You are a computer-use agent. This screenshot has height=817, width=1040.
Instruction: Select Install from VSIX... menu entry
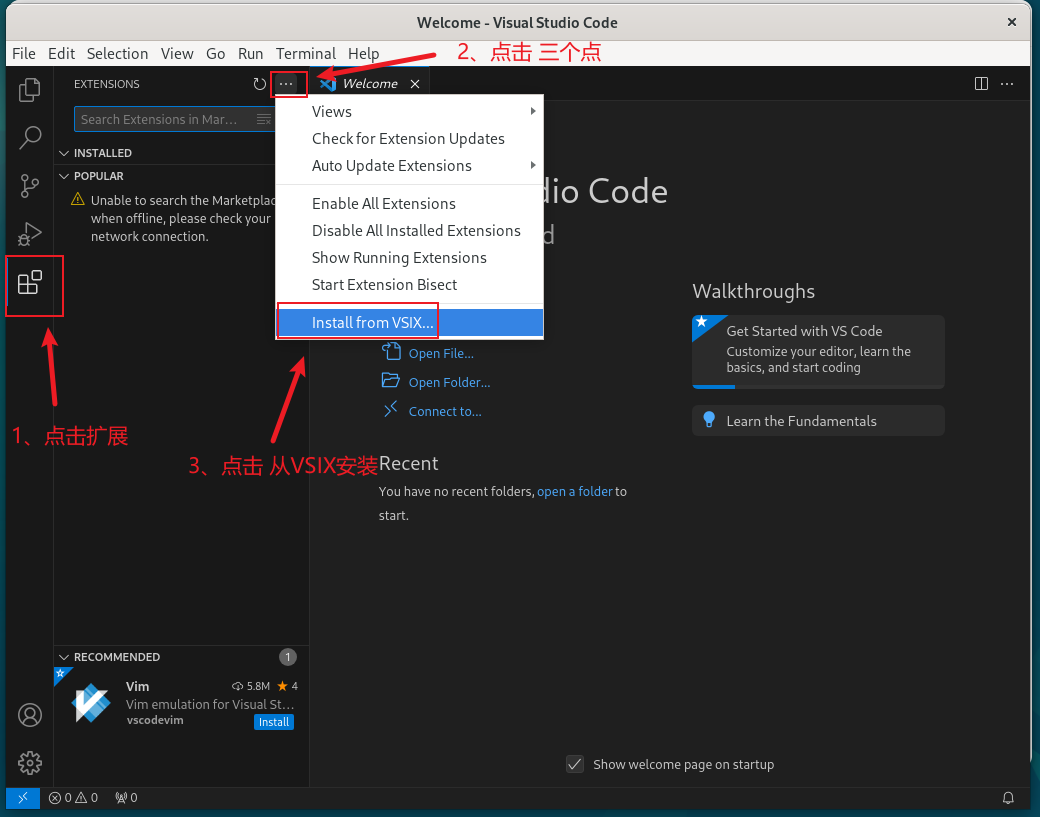tap(409, 322)
